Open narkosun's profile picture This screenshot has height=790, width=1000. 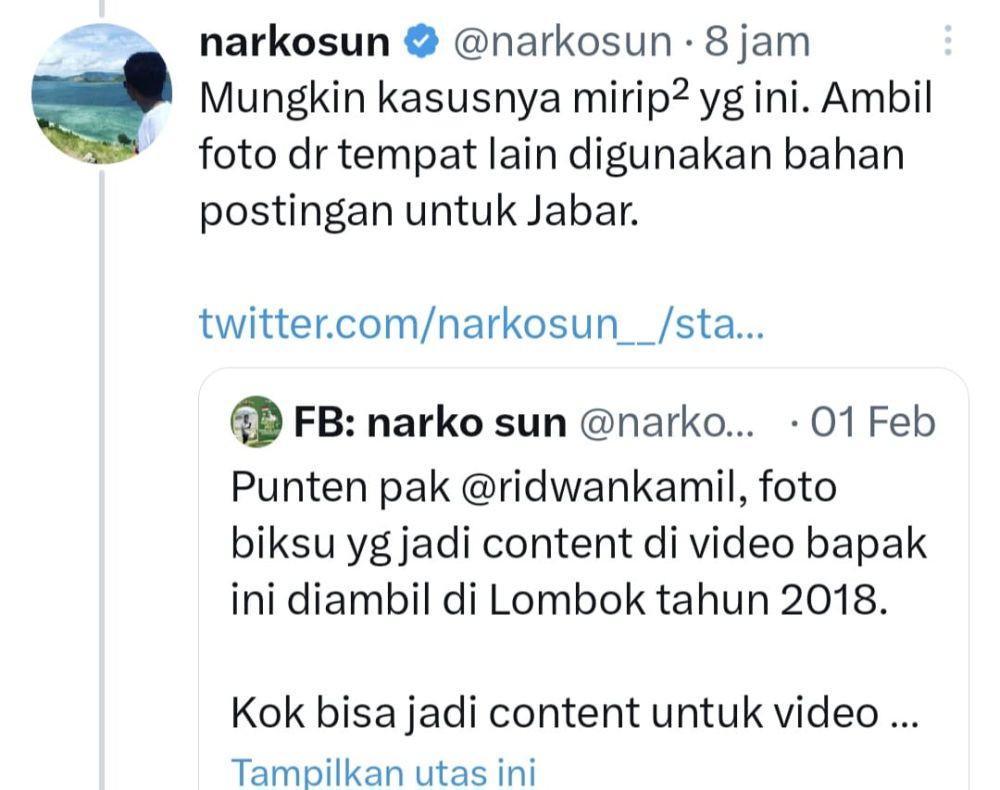(x=102, y=94)
